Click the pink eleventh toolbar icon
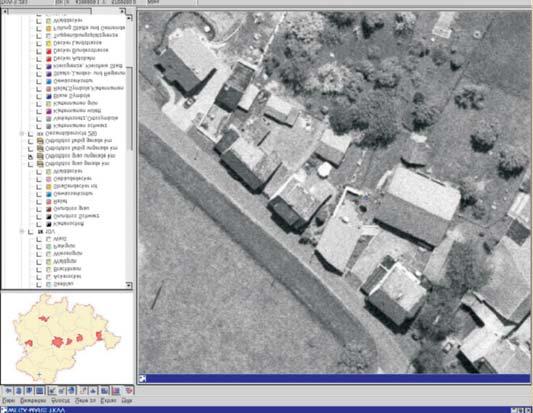Screen dimensions: 533x413 [116, 391]
